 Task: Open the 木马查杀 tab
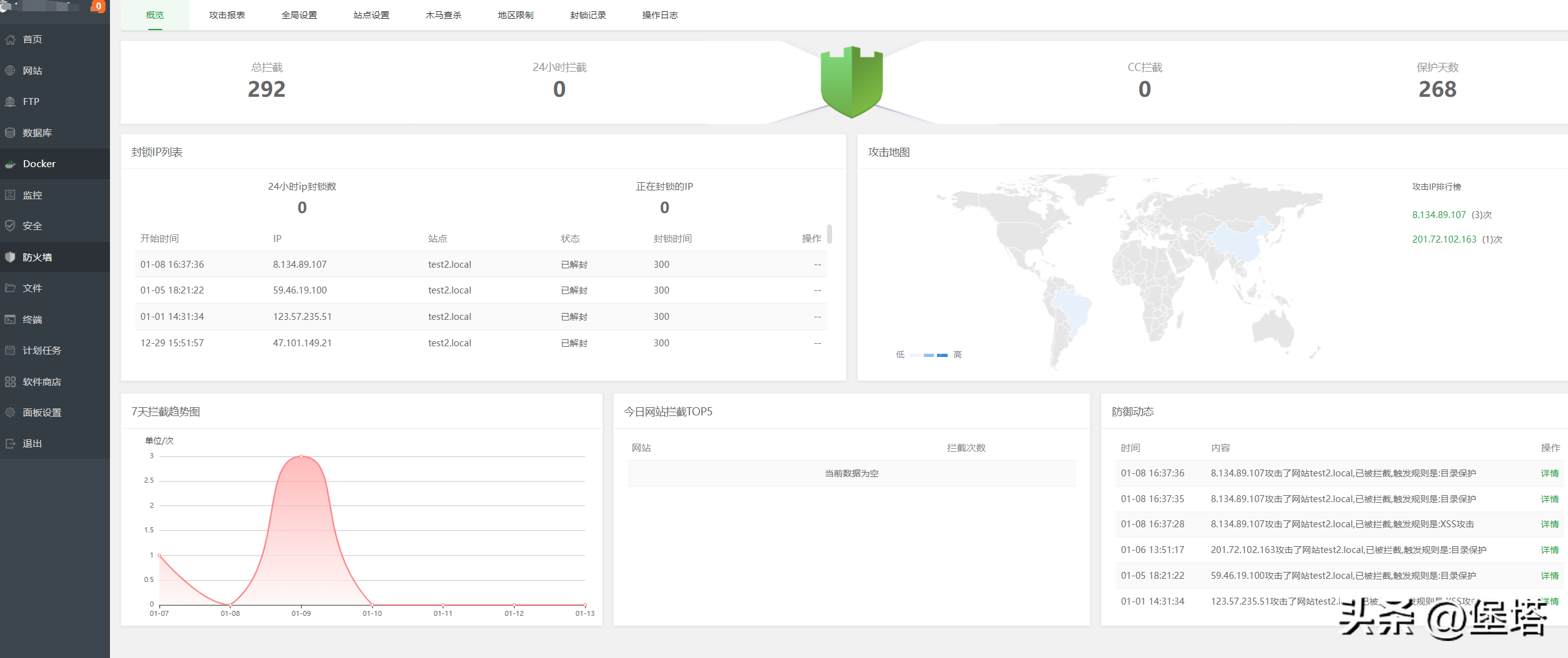444,15
